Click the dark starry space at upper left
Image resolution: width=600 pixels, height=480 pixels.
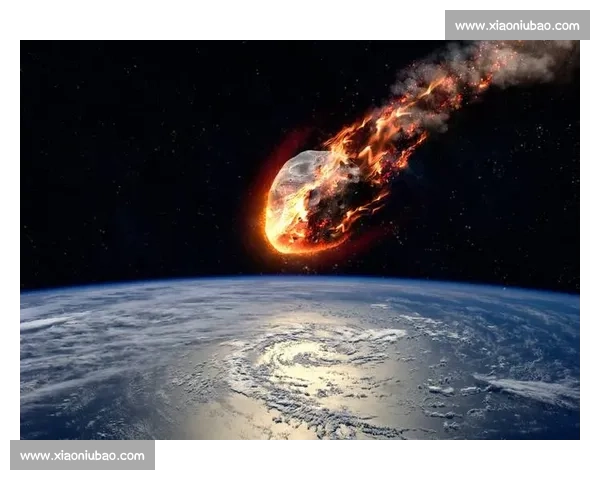click(100, 100)
